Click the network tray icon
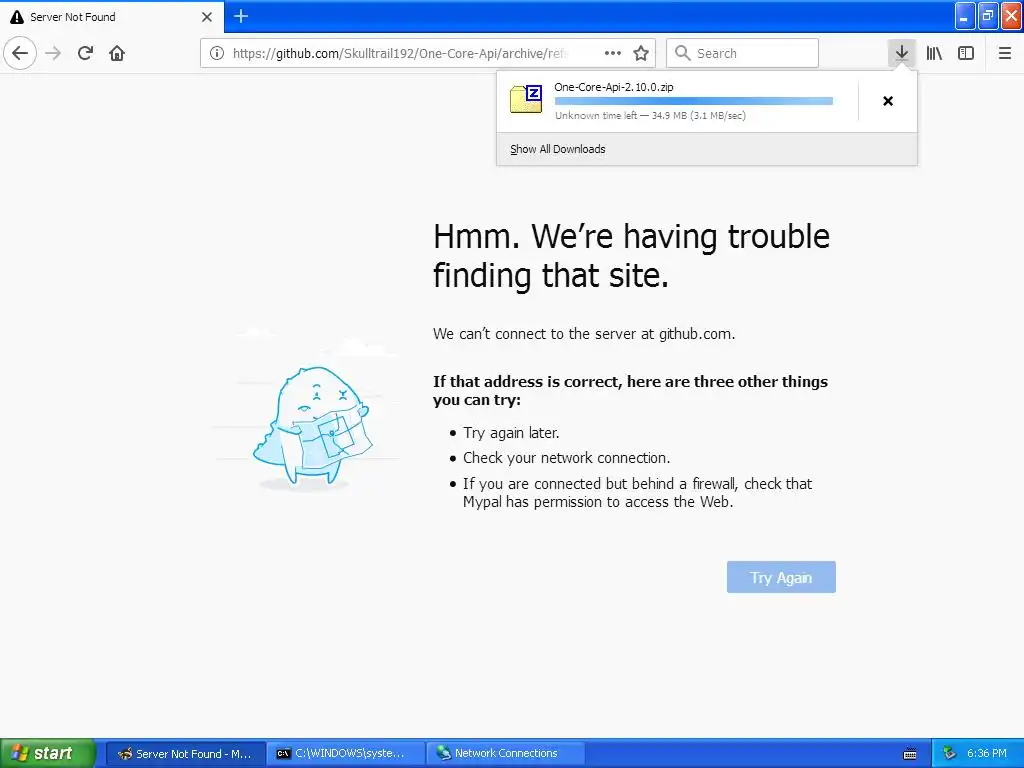 click(950, 754)
